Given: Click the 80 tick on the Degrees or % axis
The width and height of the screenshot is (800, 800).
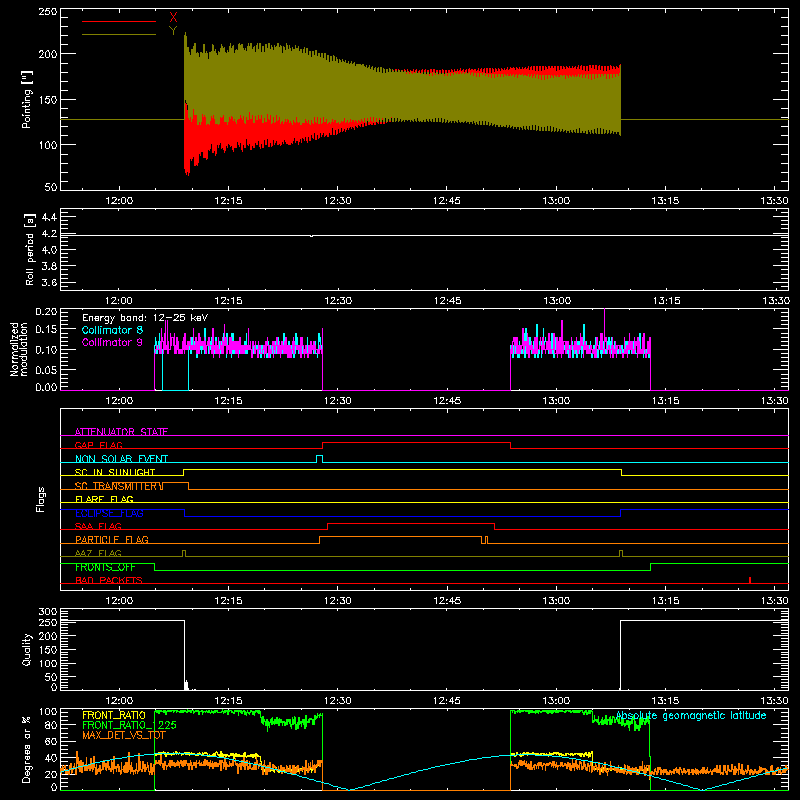Looking at the screenshot, I should pyautogui.click(x=51, y=725).
